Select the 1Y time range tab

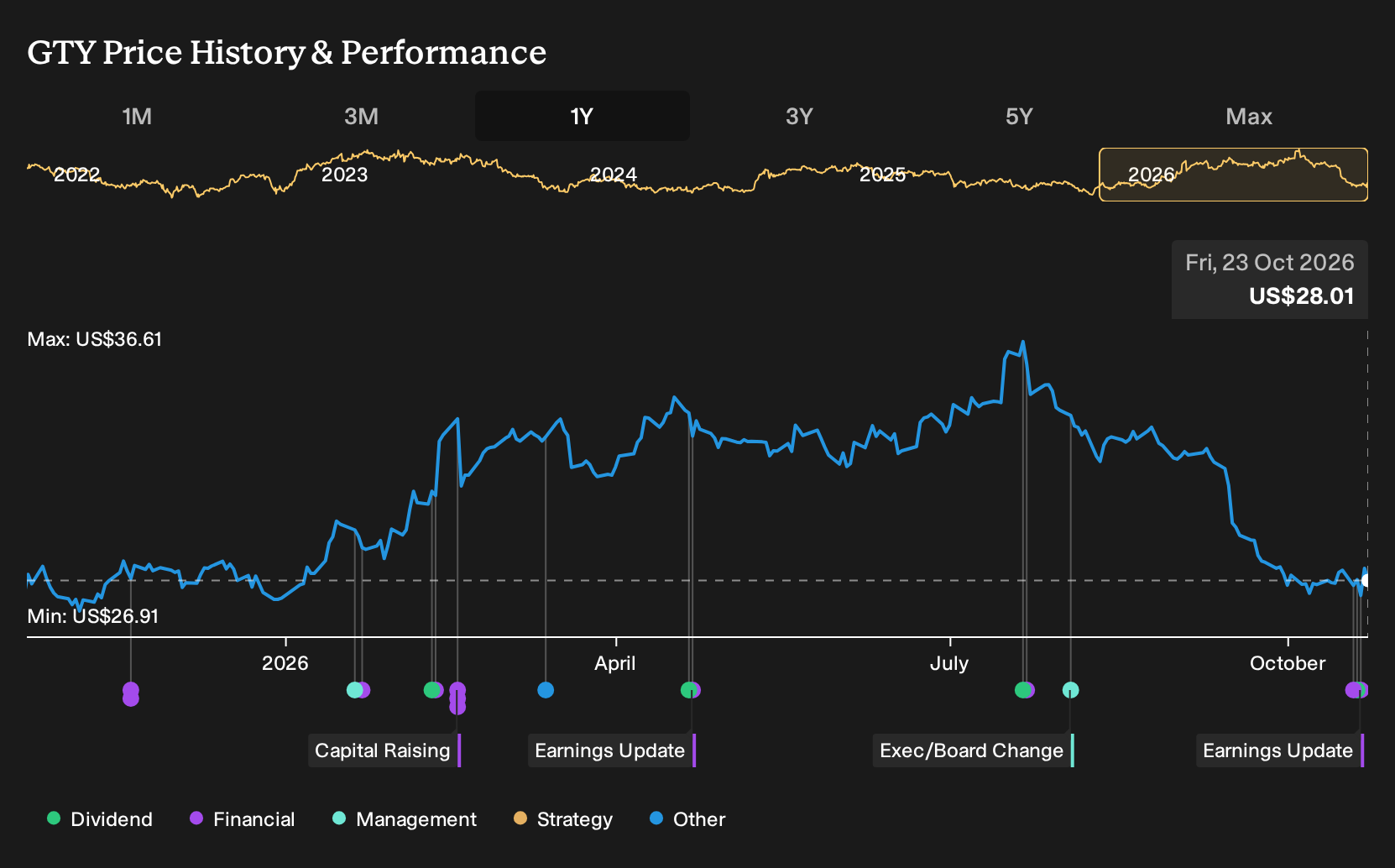(x=583, y=116)
